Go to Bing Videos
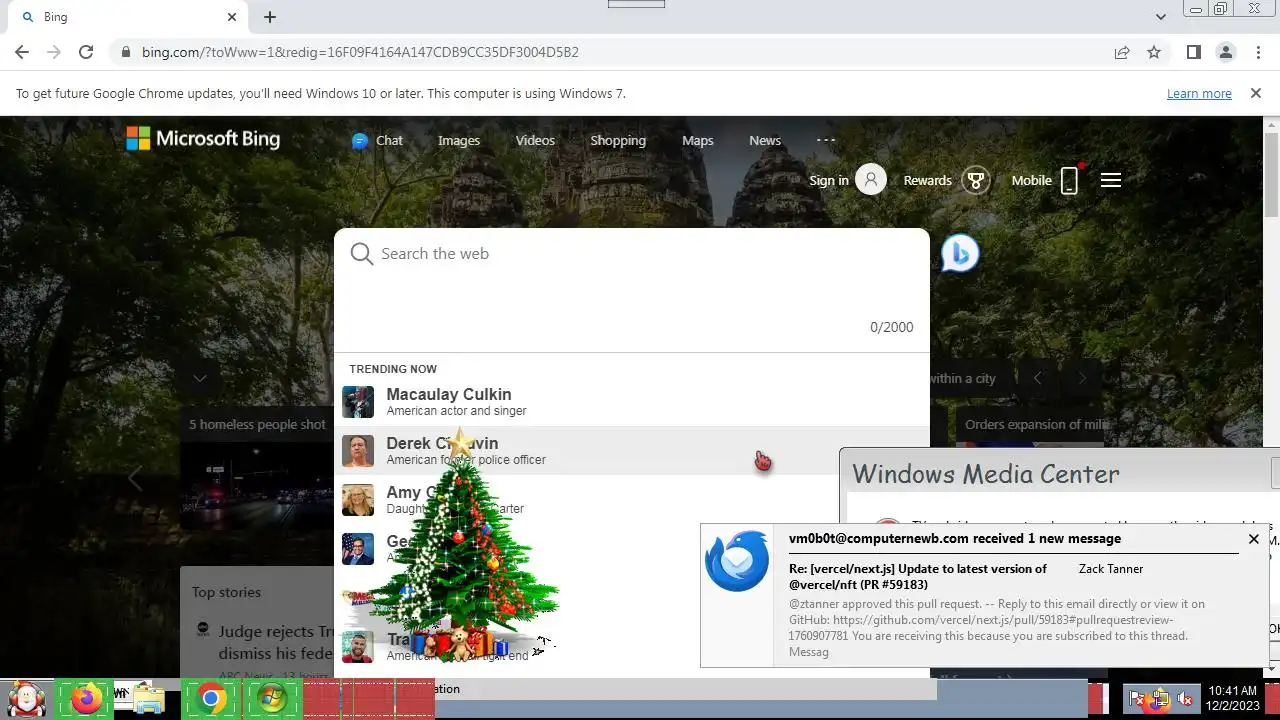This screenshot has width=1280, height=720. coord(535,141)
